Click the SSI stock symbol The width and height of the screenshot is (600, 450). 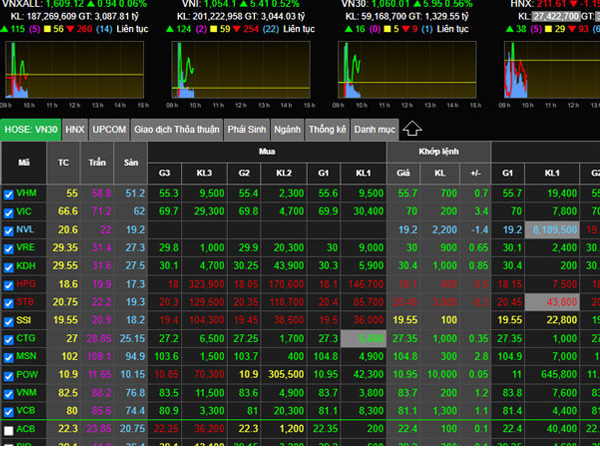(23, 320)
